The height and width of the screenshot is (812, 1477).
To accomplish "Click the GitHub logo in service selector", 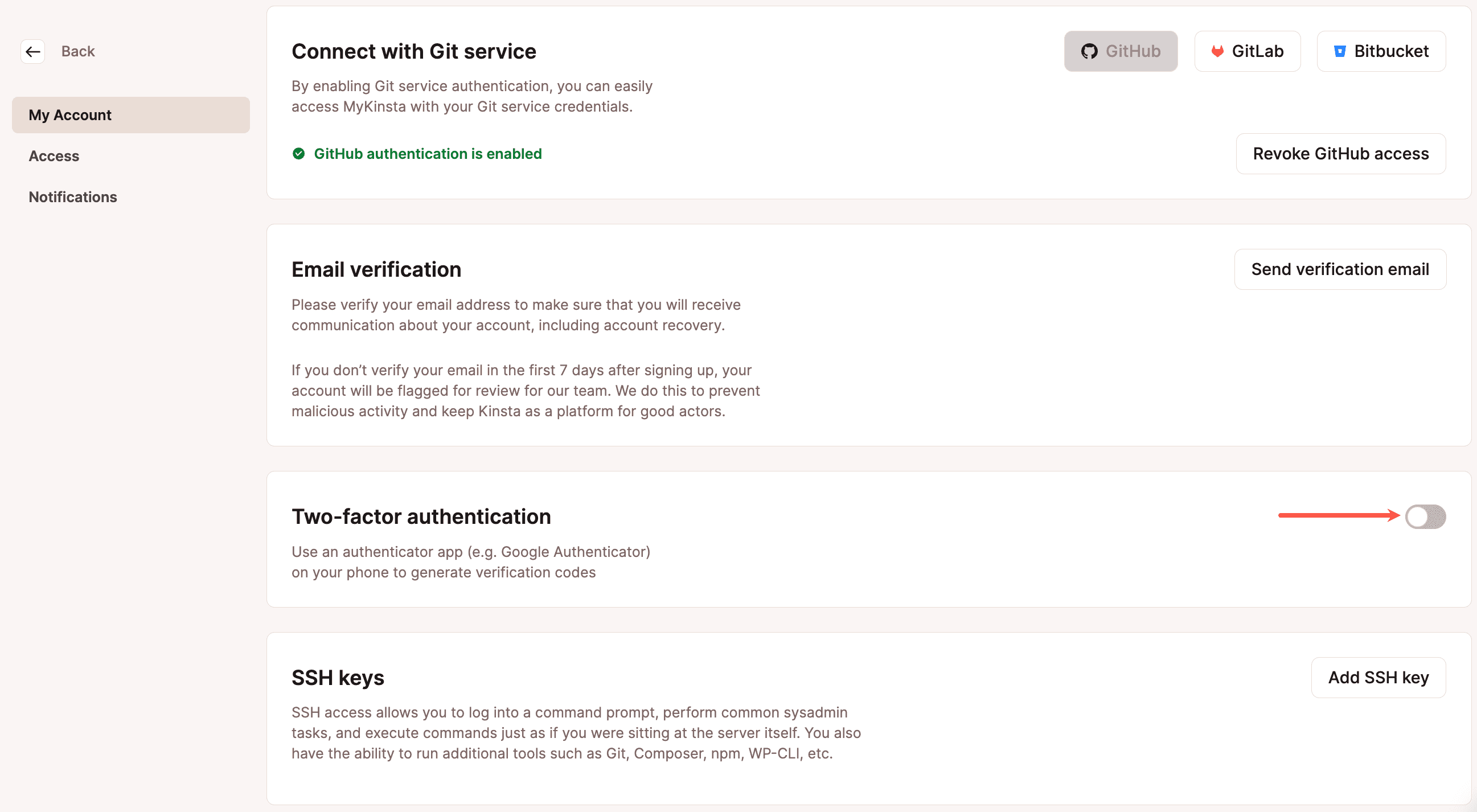I will (x=1089, y=50).
